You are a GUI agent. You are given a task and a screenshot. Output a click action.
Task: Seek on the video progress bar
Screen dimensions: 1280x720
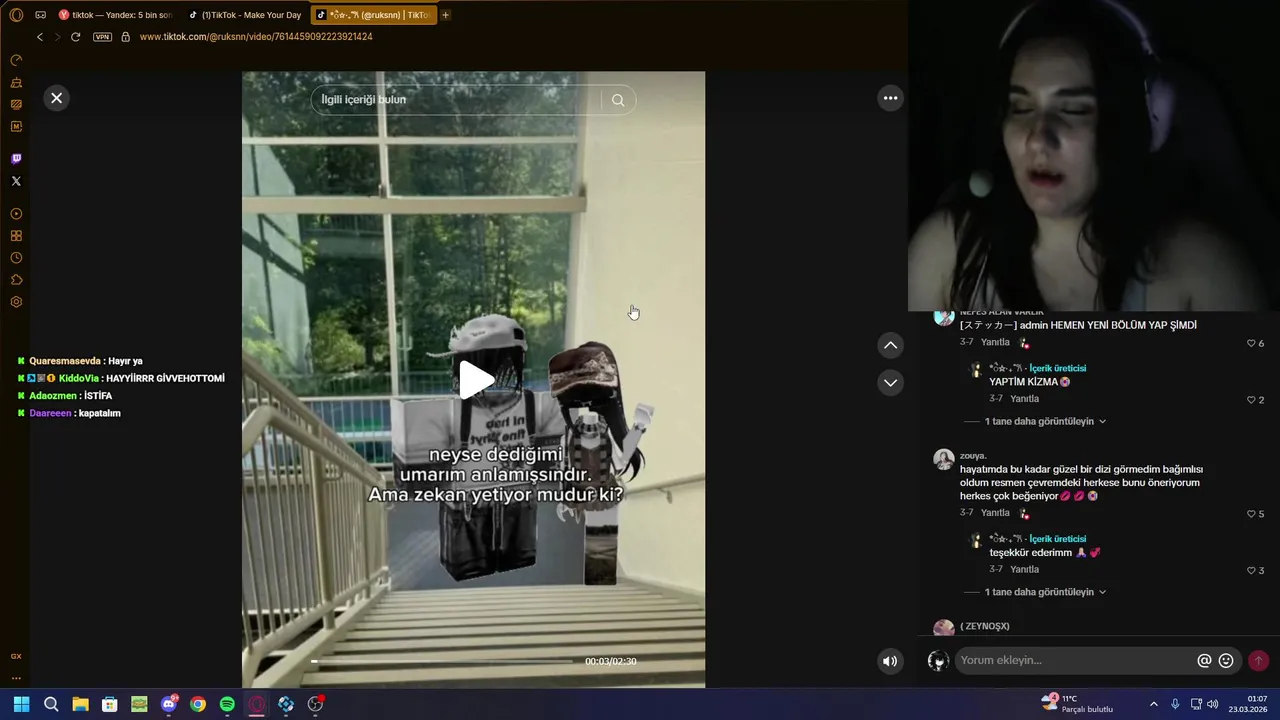pos(442,661)
